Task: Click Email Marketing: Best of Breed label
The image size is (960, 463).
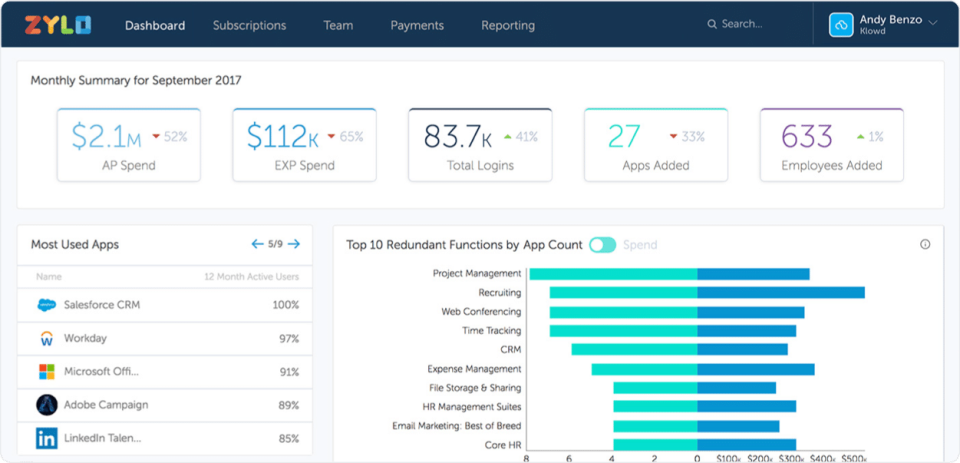Action: [x=457, y=426]
